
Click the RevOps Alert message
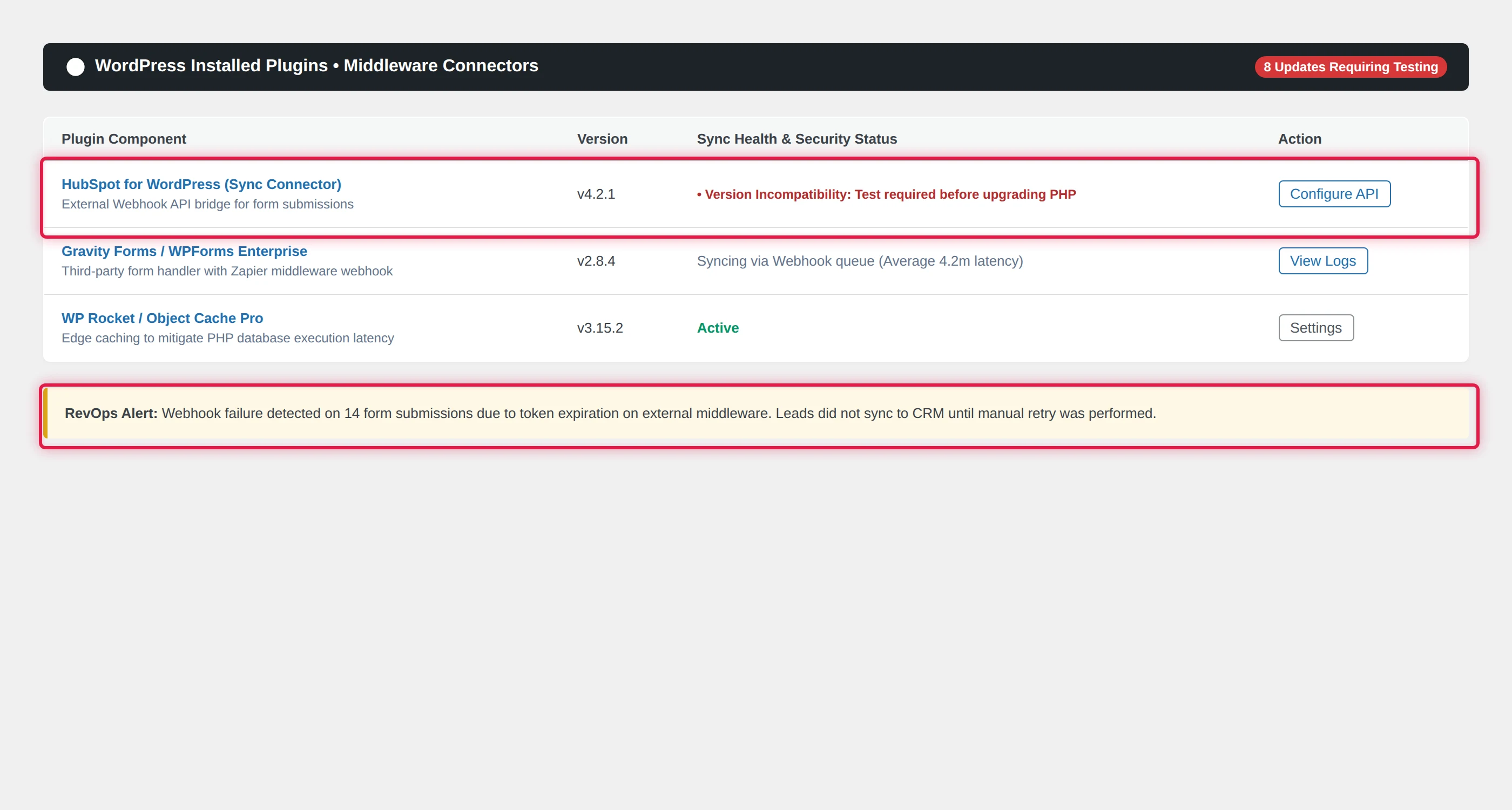click(756, 413)
